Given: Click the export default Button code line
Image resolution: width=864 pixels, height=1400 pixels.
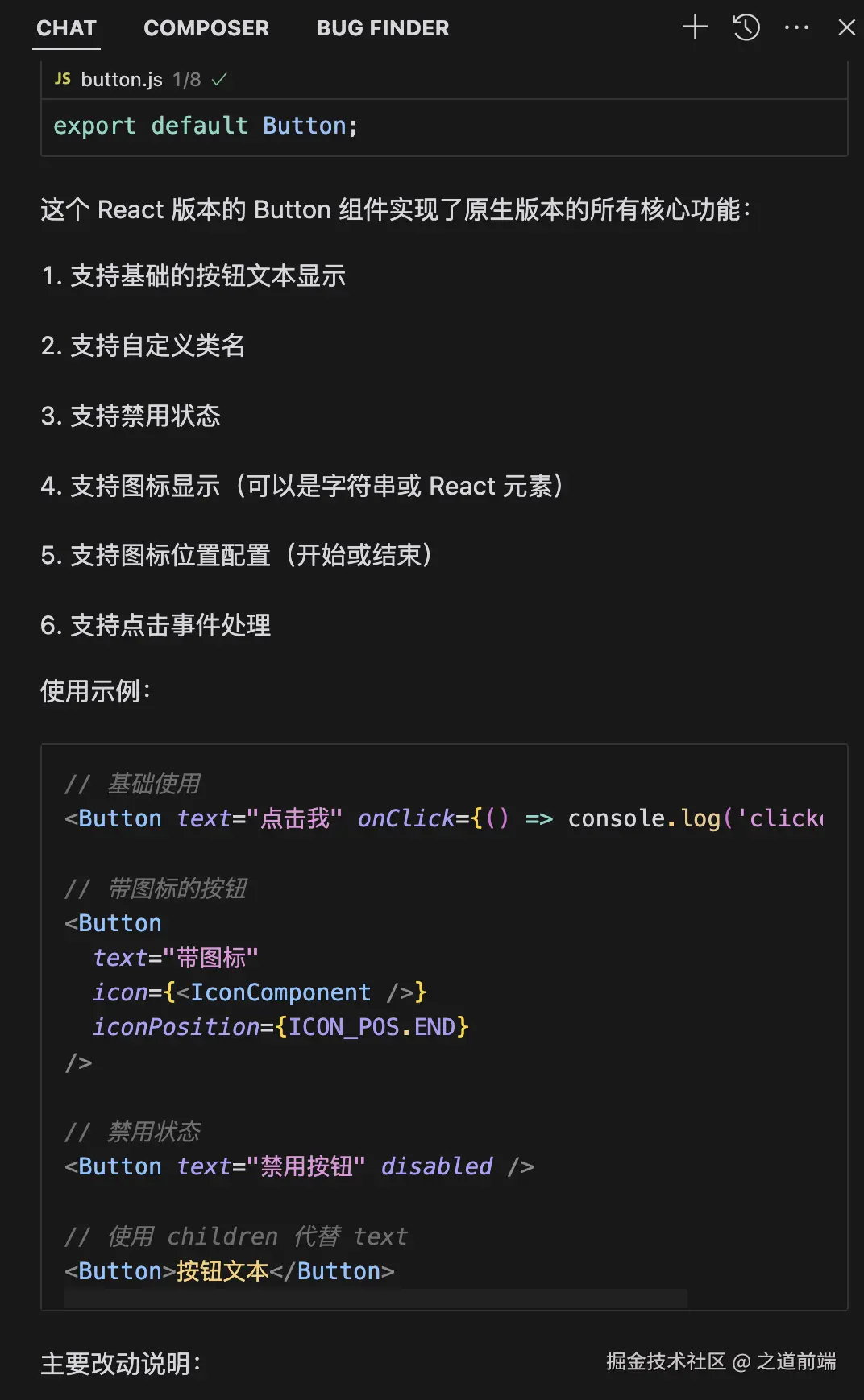Looking at the screenshot, I should pos(206,126).
